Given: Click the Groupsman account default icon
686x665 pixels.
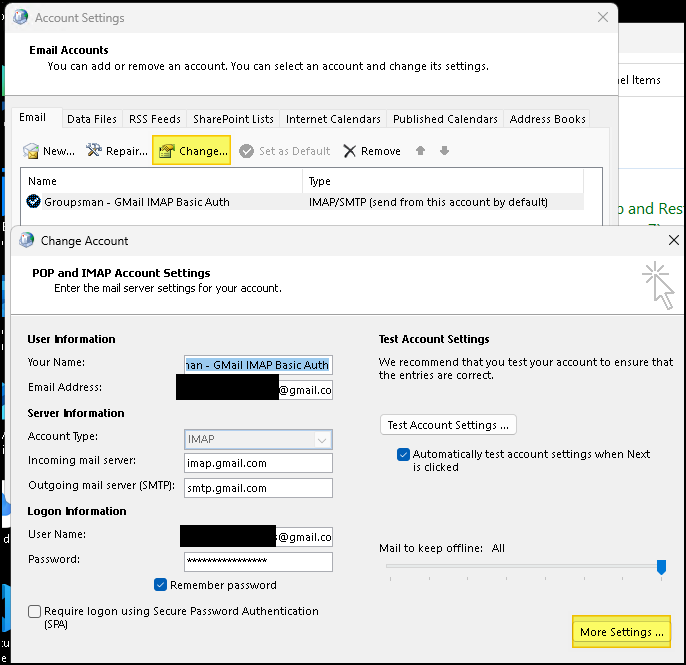Looking at the screenshot, I should coord(33,202).
